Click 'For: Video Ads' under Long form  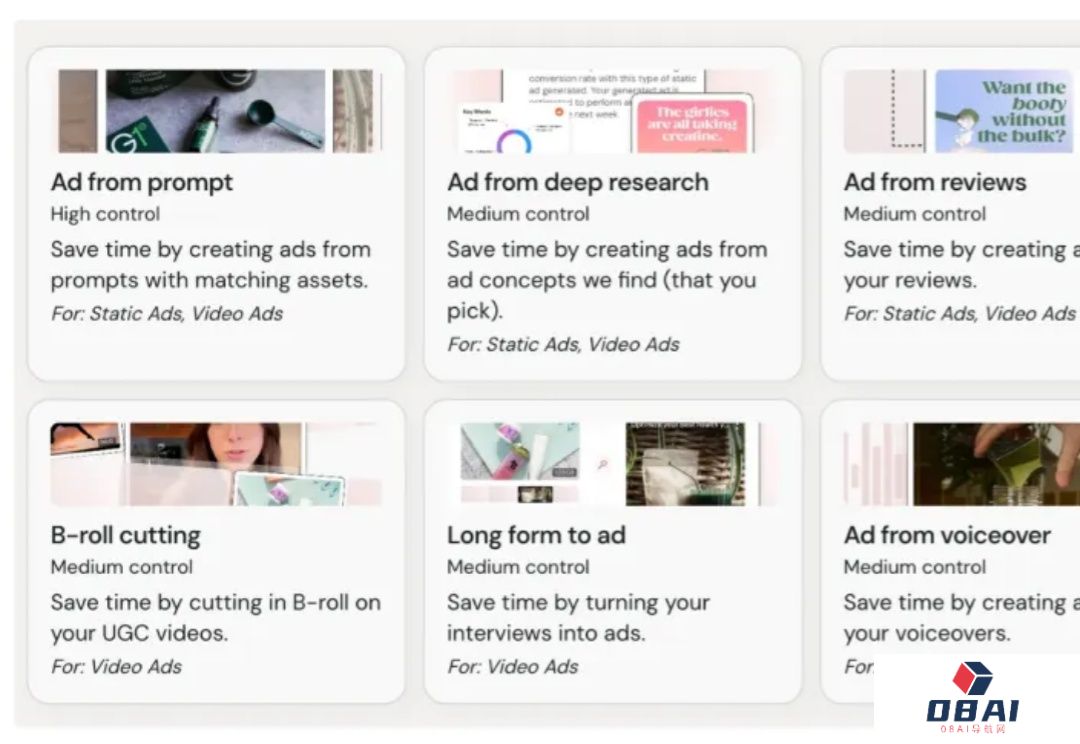[x=512, y=667]
